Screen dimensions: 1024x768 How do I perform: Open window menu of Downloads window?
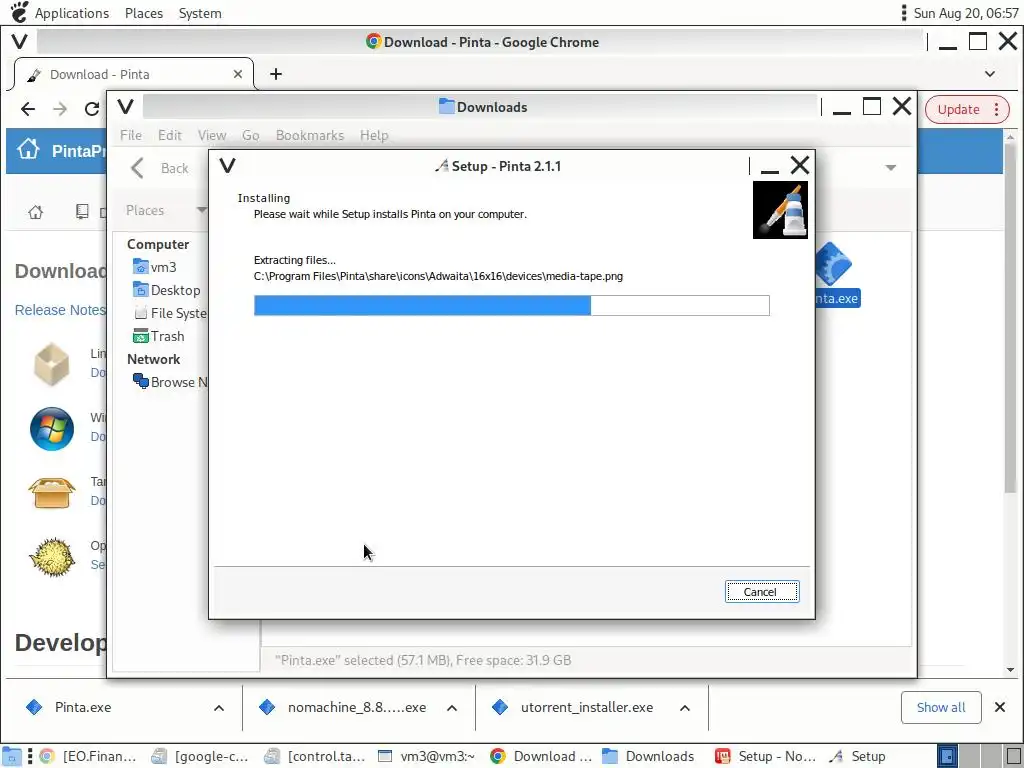pos(125,106)
